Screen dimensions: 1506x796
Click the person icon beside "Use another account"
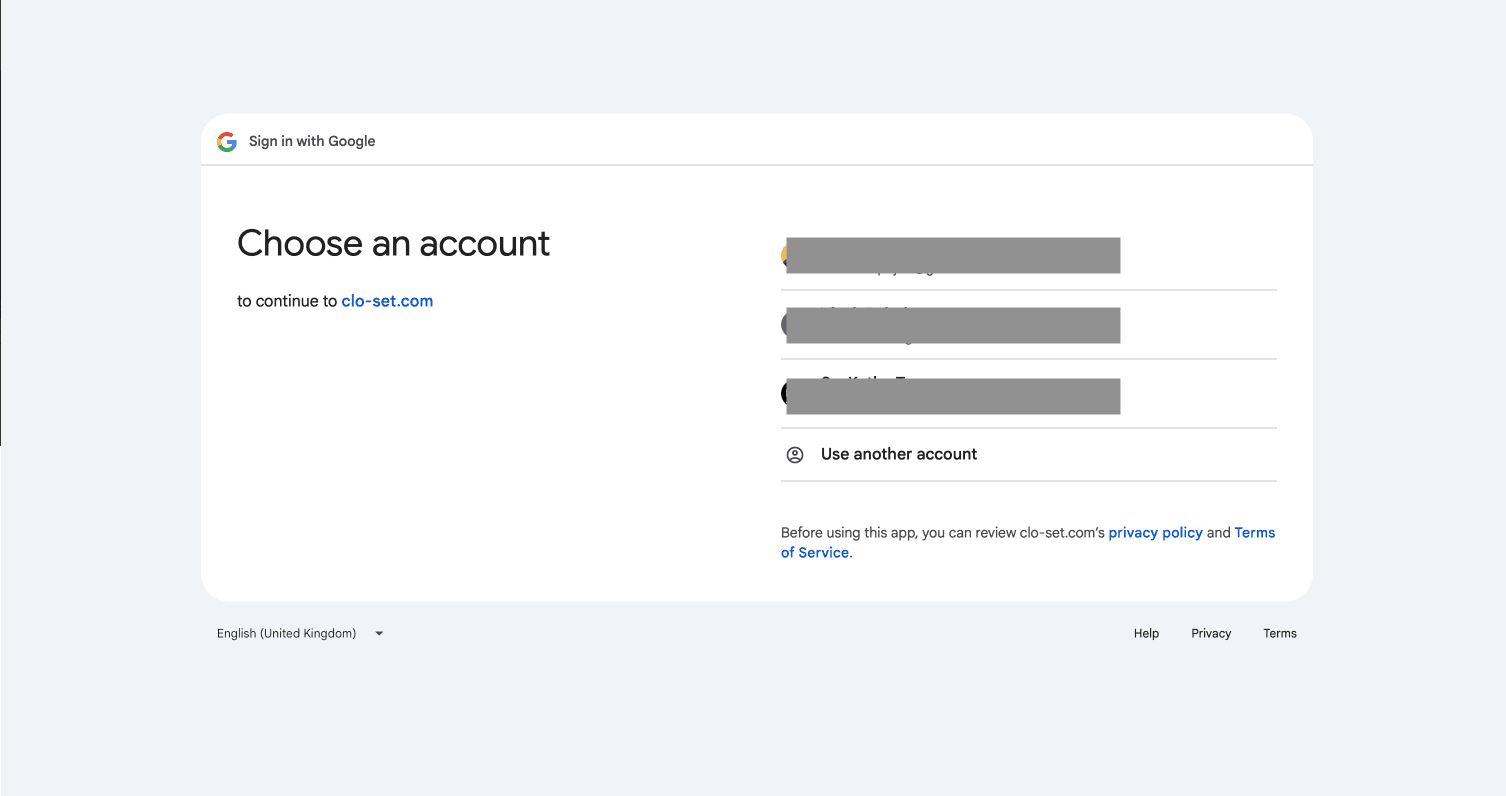click(x=795, y=454)
